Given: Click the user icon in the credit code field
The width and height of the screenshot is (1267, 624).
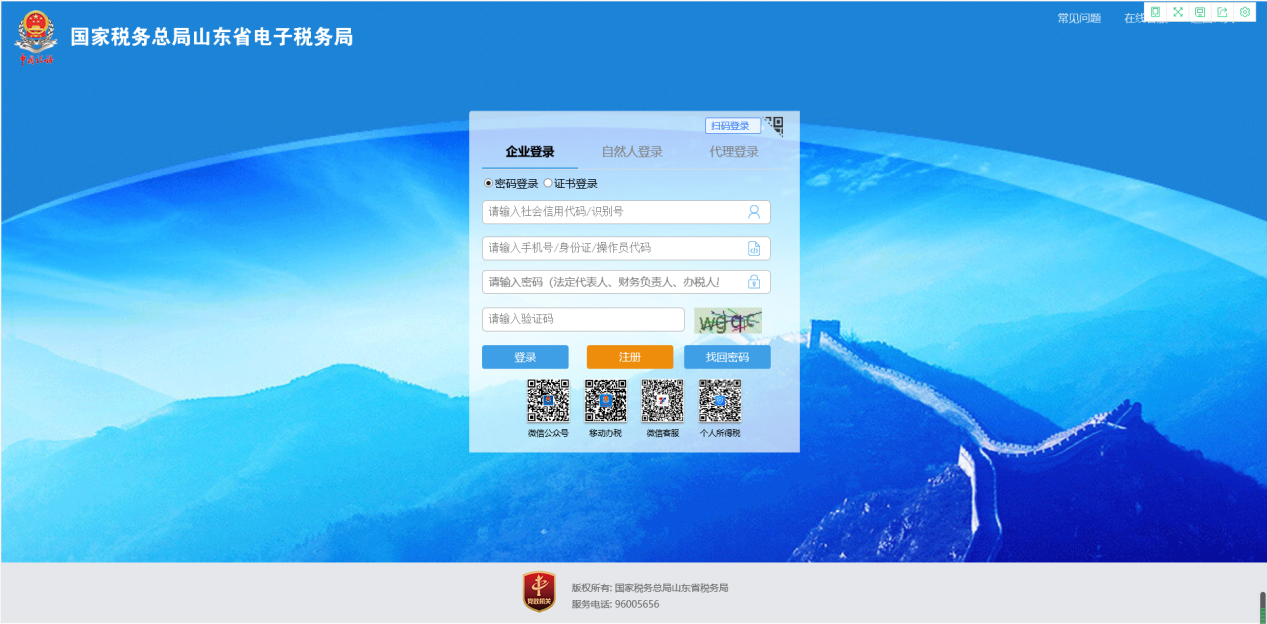Looking at the screenshot, I should [754, 212].
